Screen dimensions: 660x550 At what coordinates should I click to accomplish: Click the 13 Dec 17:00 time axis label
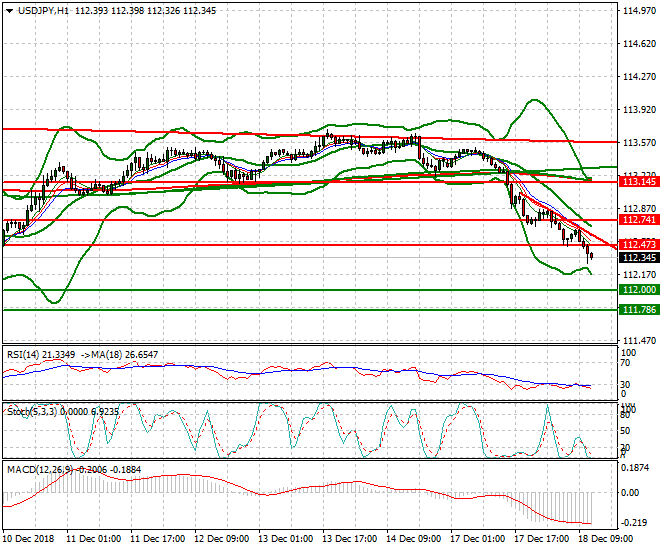[x=350, y=539]
